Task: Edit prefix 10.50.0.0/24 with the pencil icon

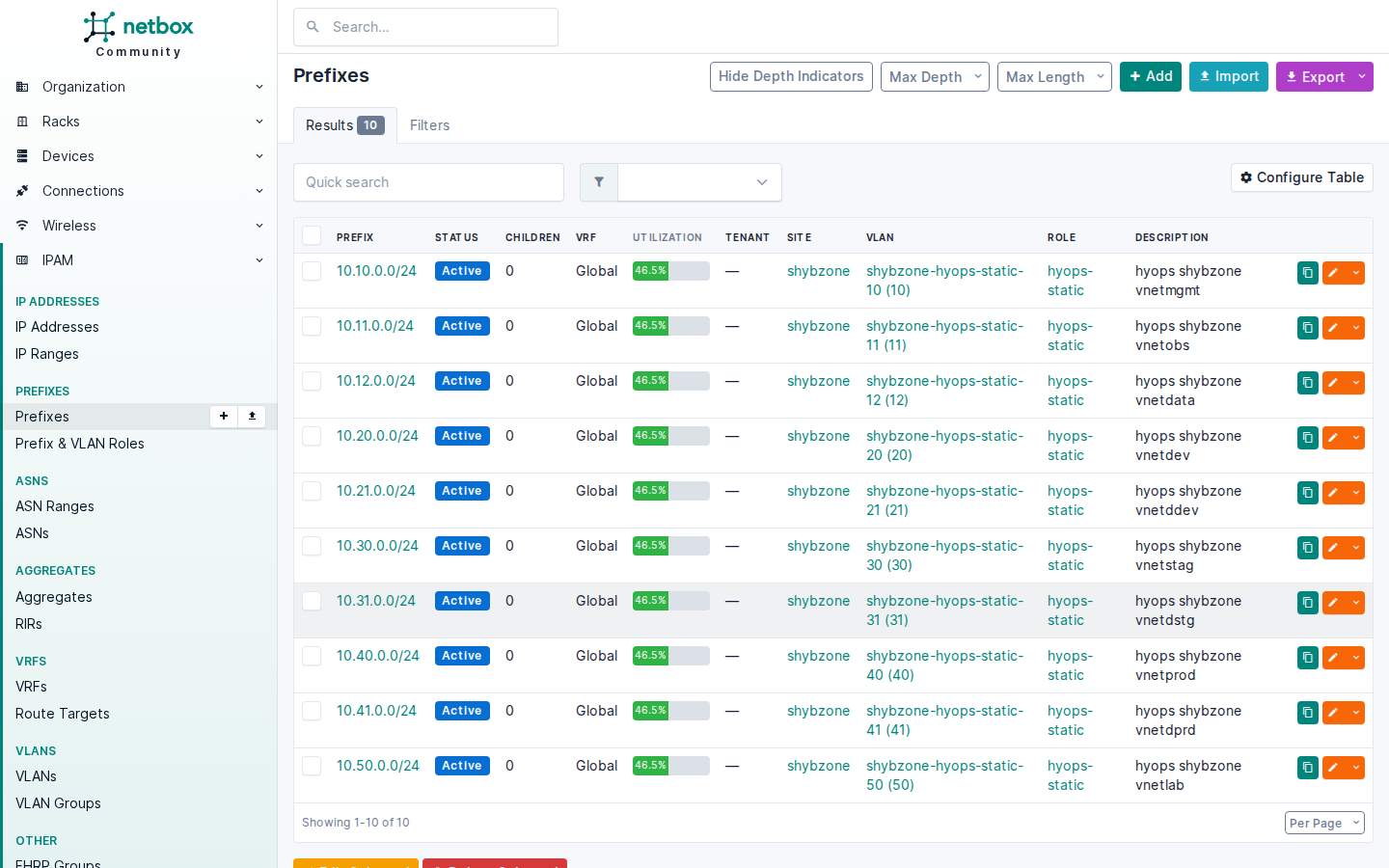Action: pos(1333,768)
